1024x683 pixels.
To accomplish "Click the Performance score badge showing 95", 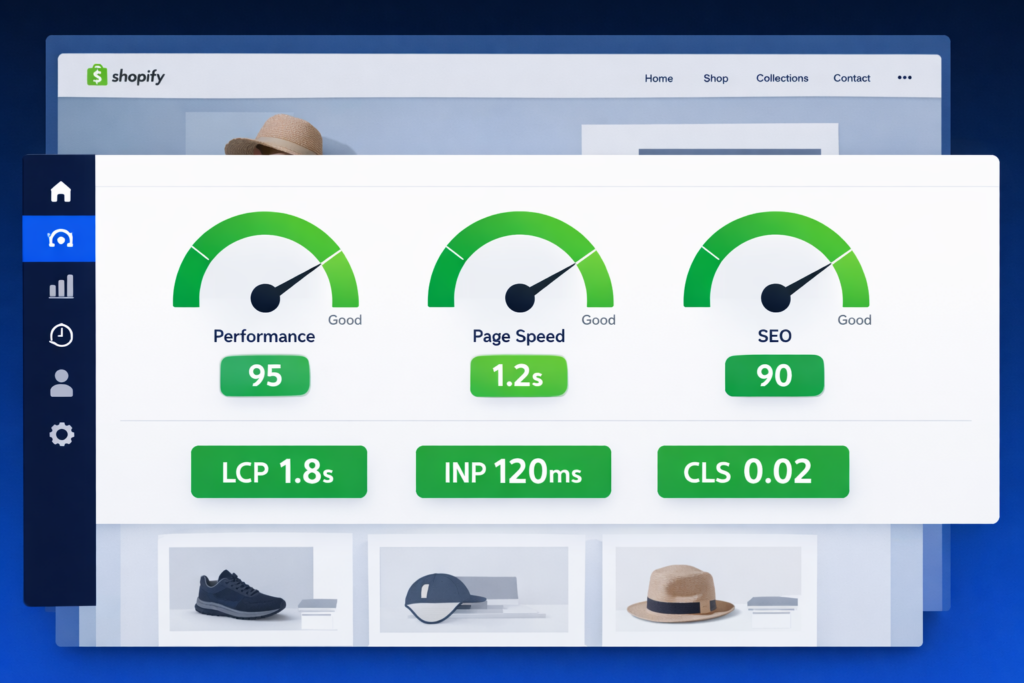I will coord(264,376).
